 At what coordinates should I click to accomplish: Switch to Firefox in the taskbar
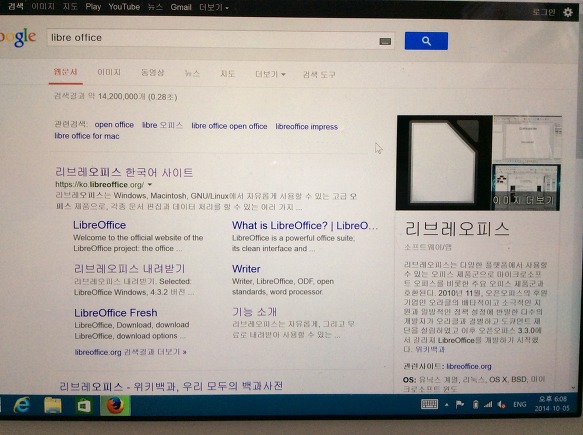click(115, 405)
